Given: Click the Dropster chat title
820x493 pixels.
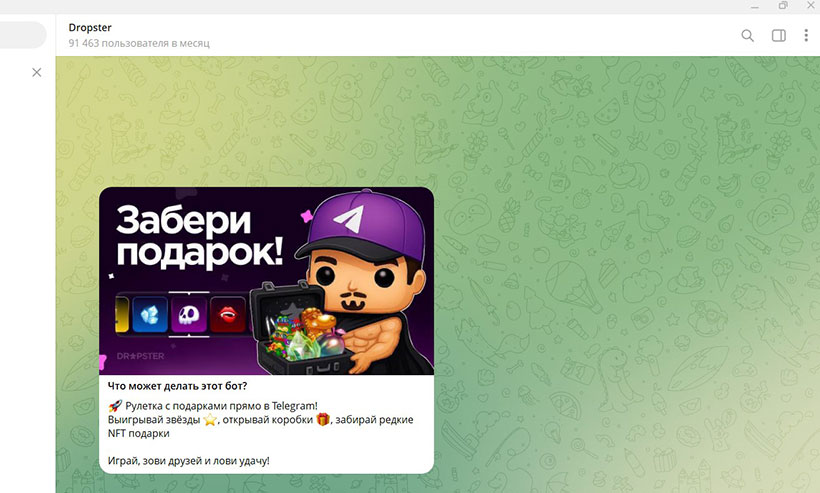Looking at the screenshot, I should [90, 27].
